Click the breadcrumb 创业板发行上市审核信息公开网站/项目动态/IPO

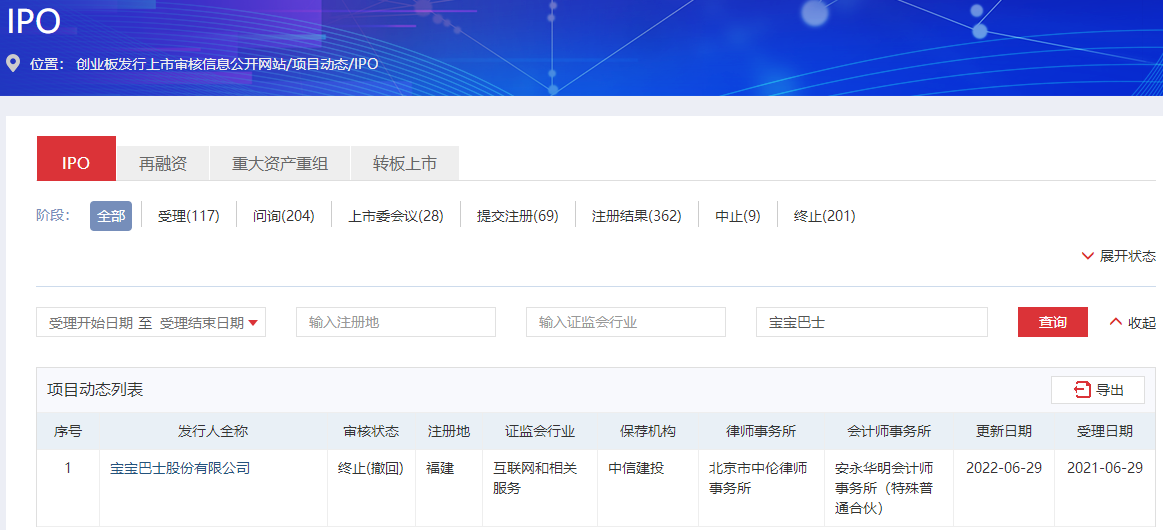tap(227, 64)
